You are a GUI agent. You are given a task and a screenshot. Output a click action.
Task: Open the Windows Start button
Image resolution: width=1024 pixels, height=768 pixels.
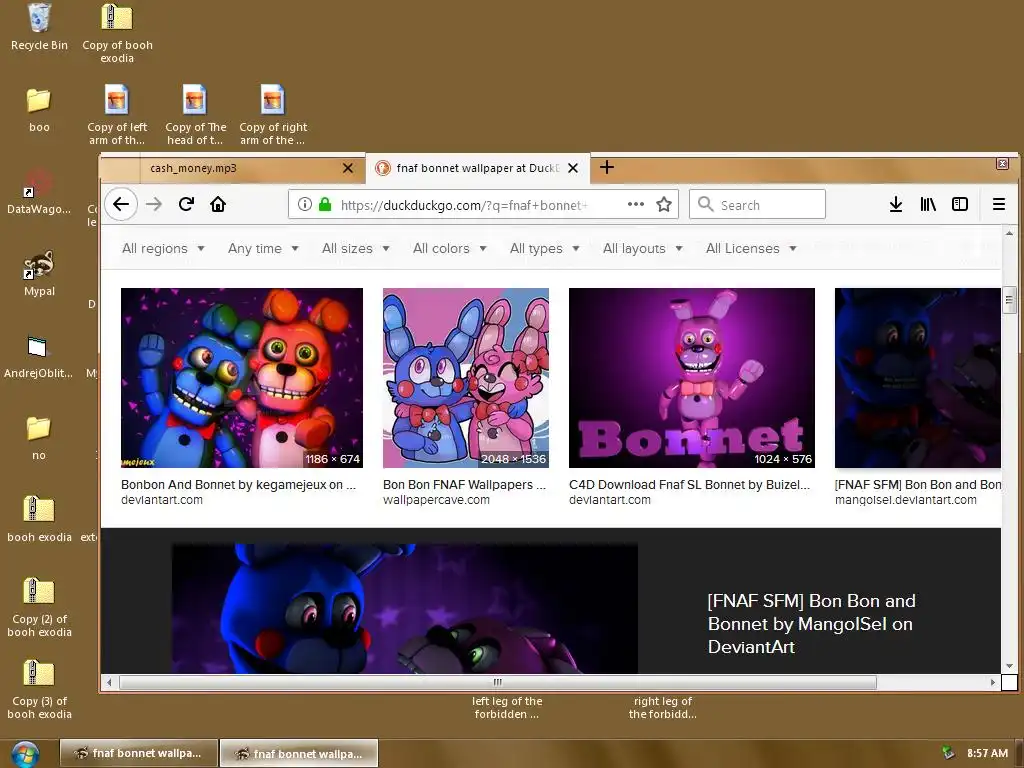point(25,754)
